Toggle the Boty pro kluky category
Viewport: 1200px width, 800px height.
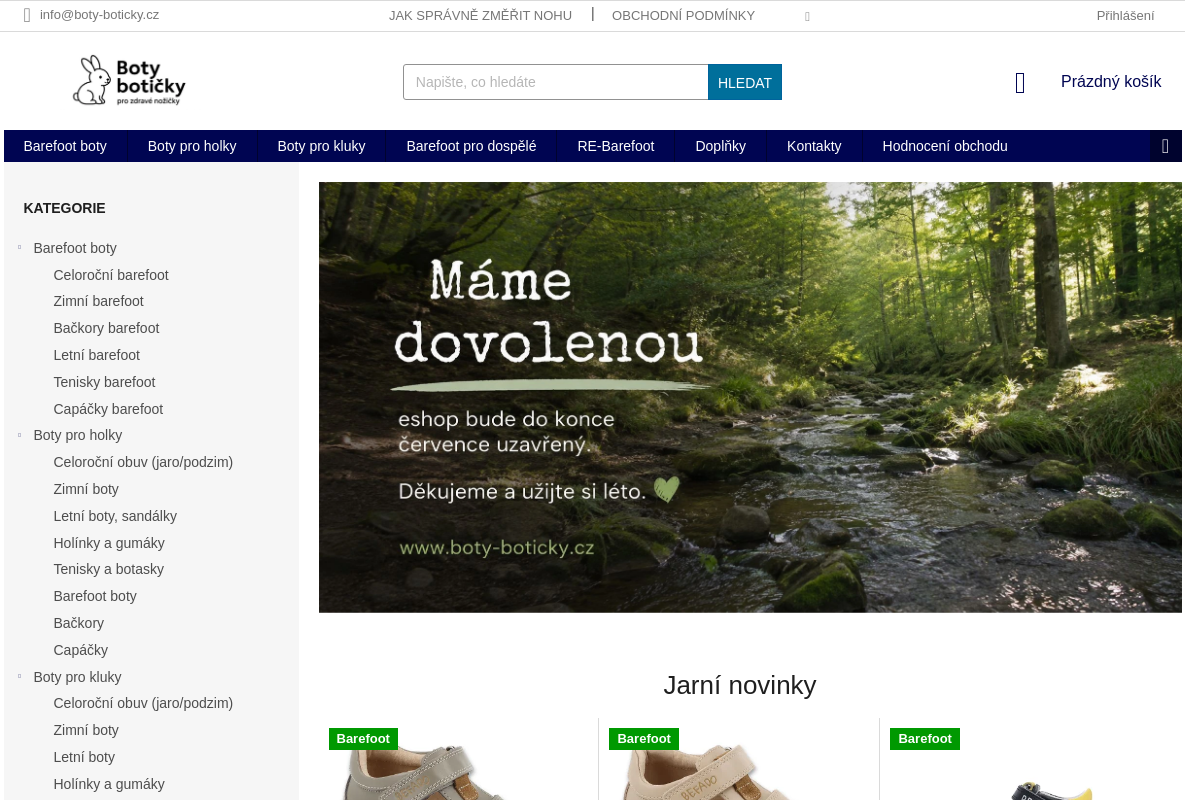click(x=19, y=676)
